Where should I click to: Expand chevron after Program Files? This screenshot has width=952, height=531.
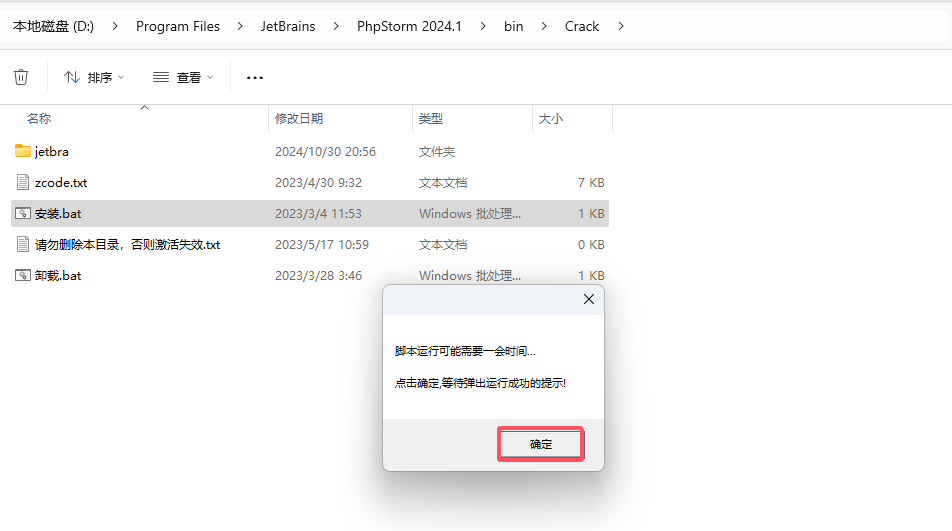pyautogui.click(x=240, y=26)
